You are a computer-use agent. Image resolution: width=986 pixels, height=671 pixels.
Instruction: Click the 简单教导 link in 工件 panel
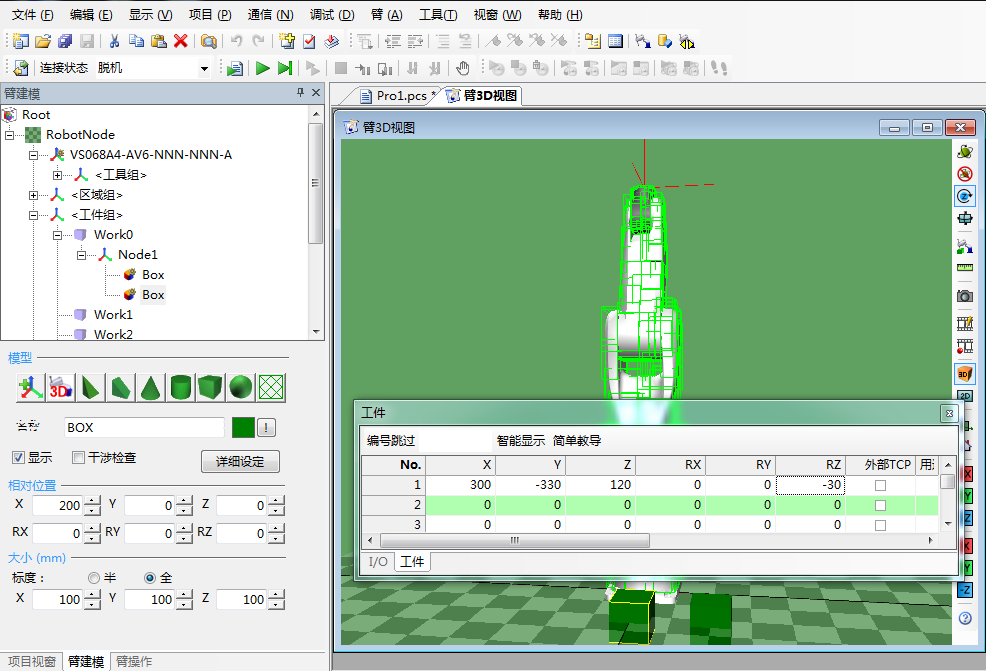coord(577,440)
